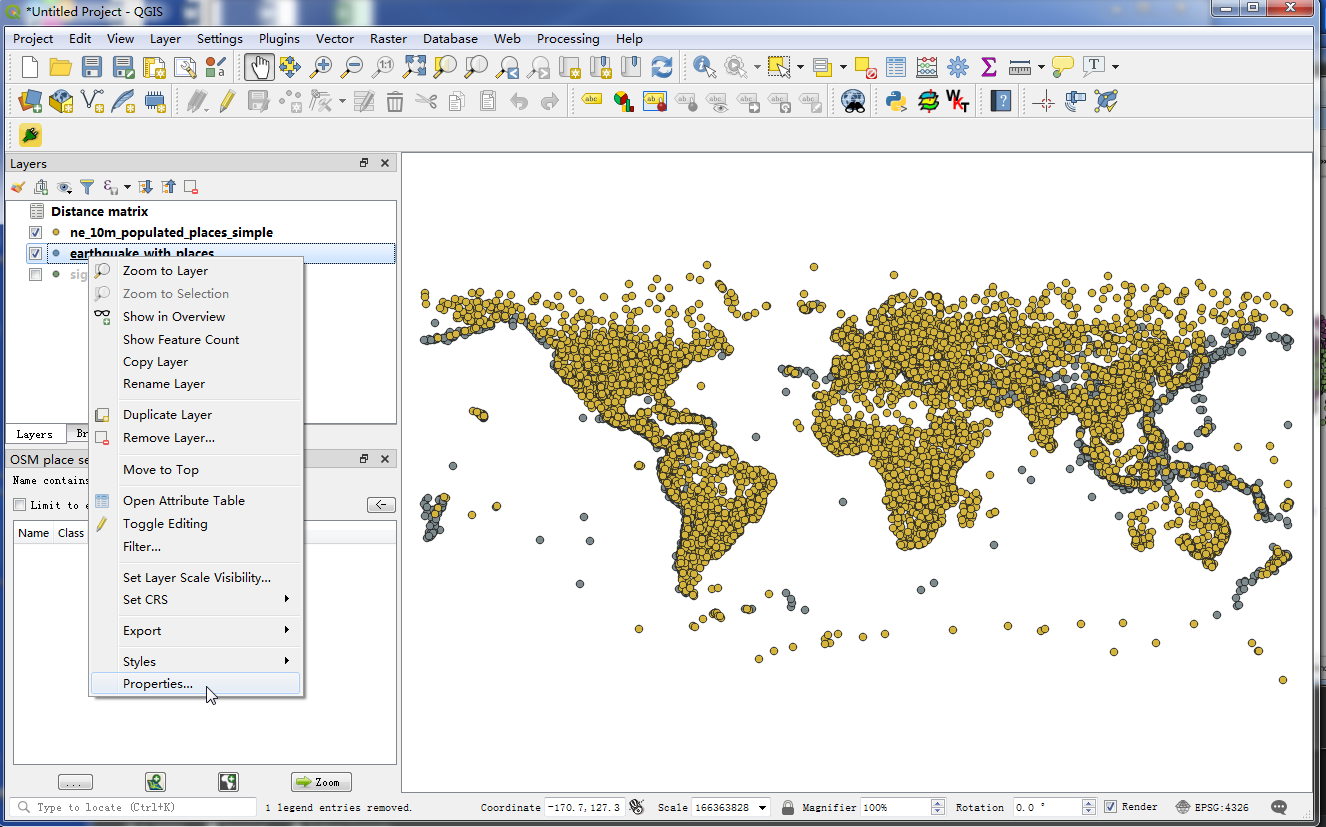Open Layer Styling panel brush icon
The image size is (1326, 827).
pyautogui.click(x=18, y=187)
